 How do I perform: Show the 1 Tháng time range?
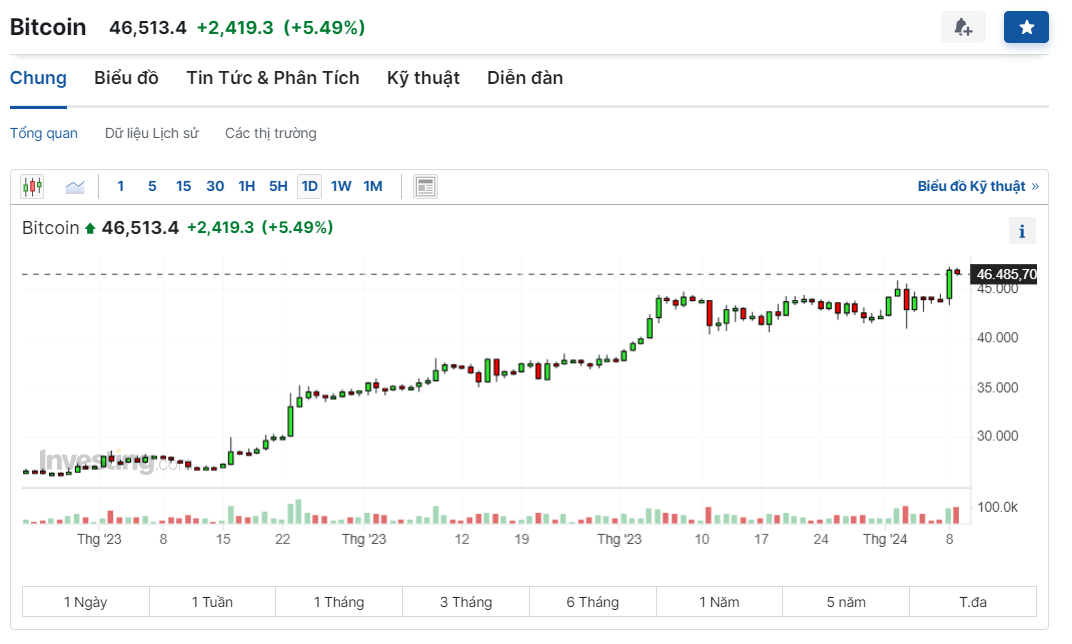339,602
